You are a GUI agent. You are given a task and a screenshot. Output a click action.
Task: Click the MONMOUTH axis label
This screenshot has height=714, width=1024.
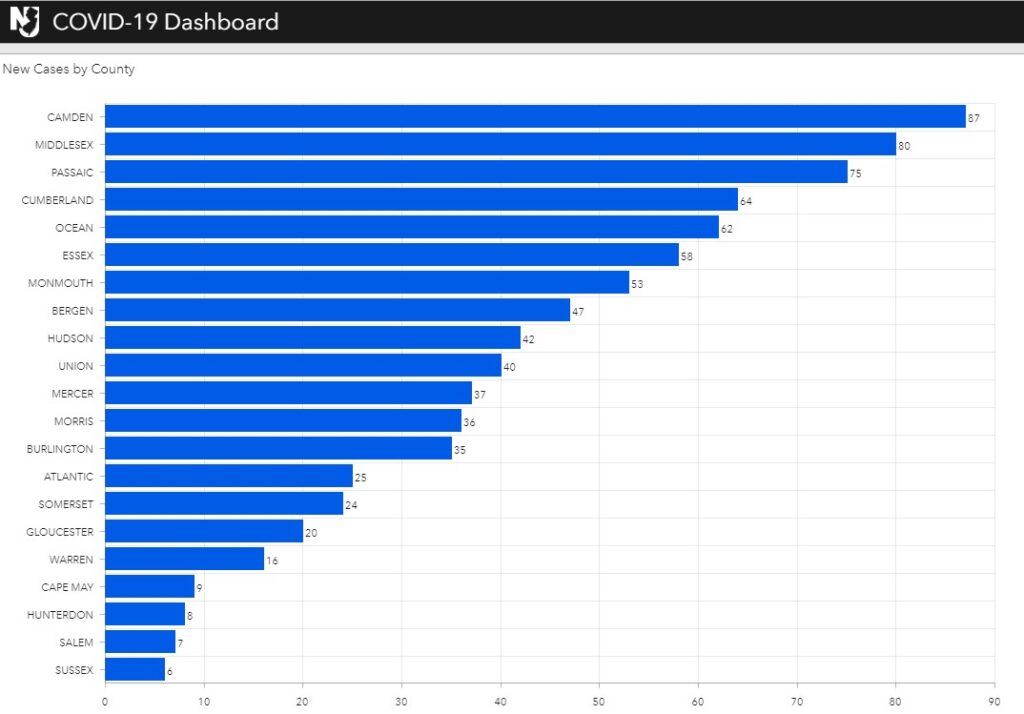61,283
